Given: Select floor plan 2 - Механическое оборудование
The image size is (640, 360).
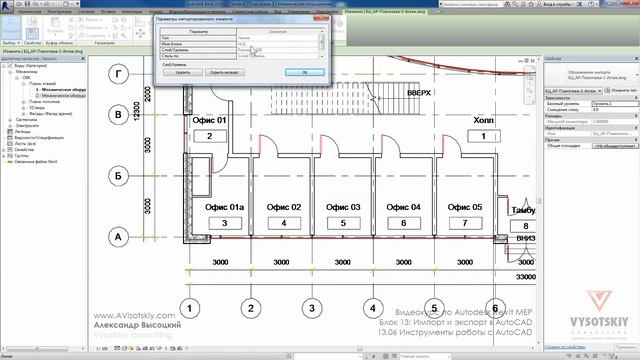Looking at the screenshot, I should [x=60, y=96].
